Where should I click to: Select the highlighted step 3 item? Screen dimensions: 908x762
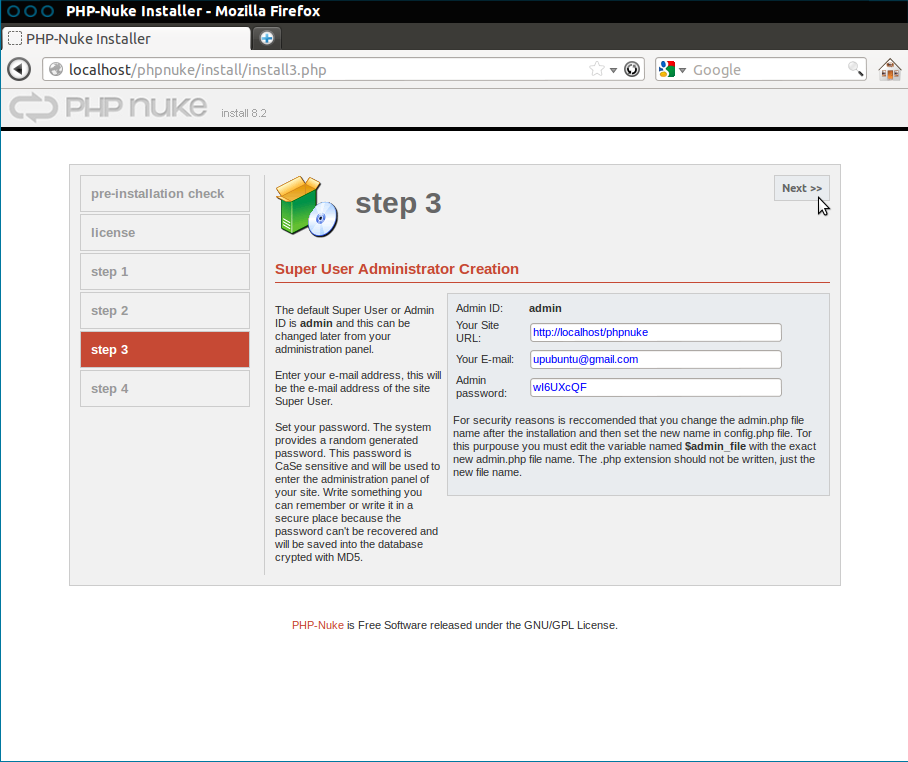coord(165,350)
